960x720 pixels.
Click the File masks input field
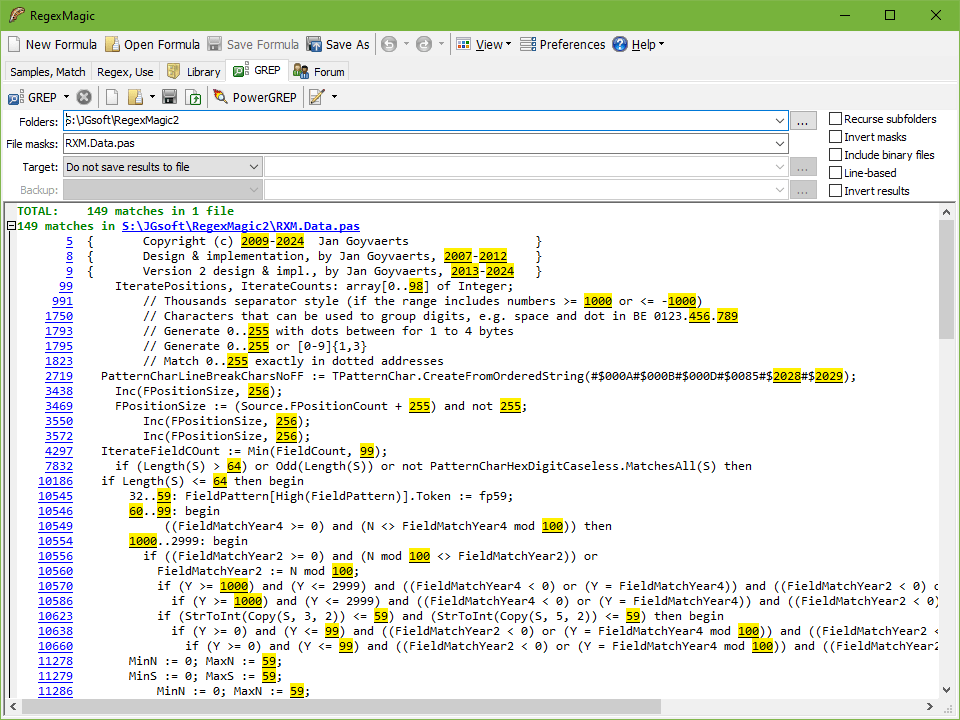(418, 144)
